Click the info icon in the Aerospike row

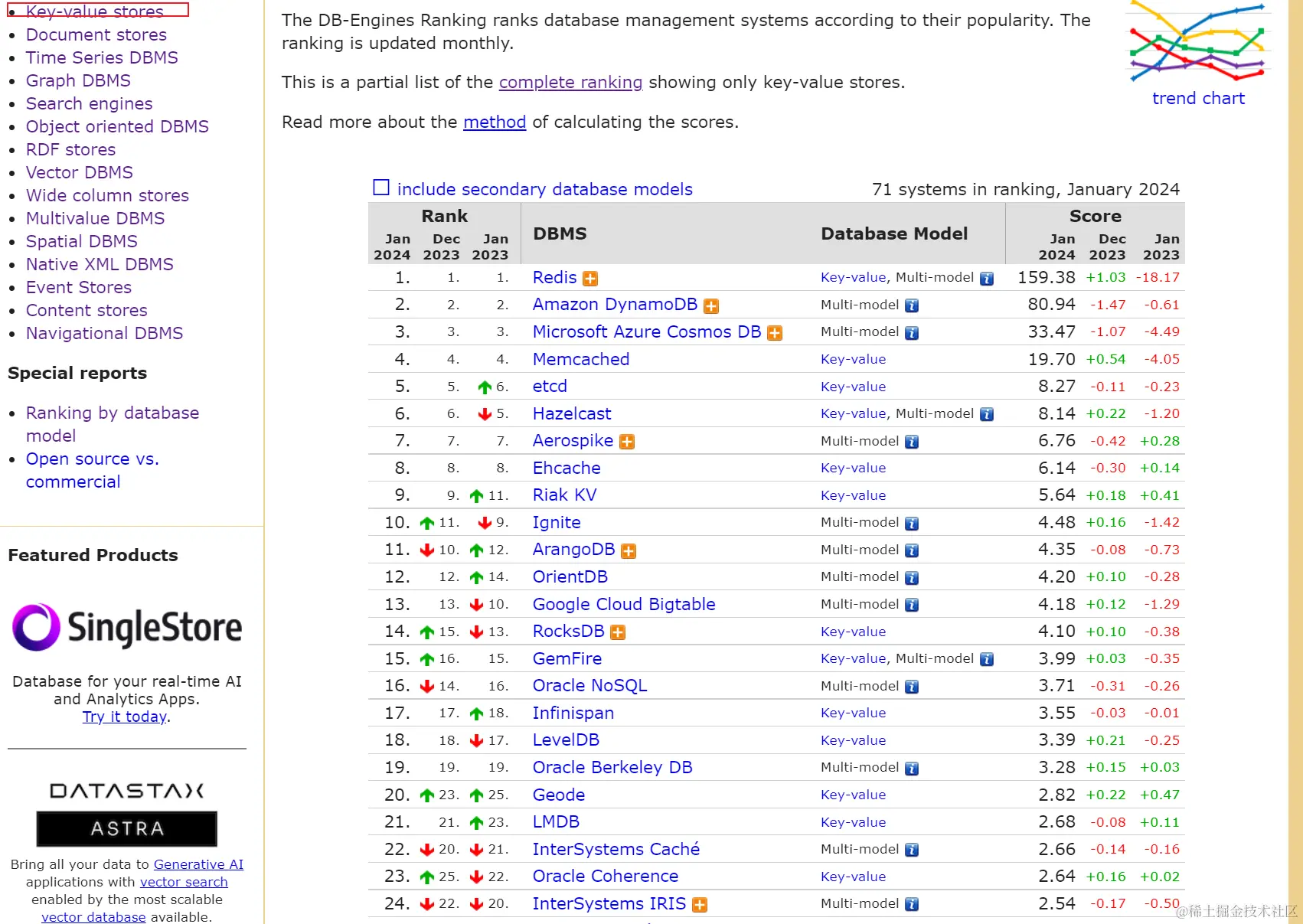pos(912,442)
